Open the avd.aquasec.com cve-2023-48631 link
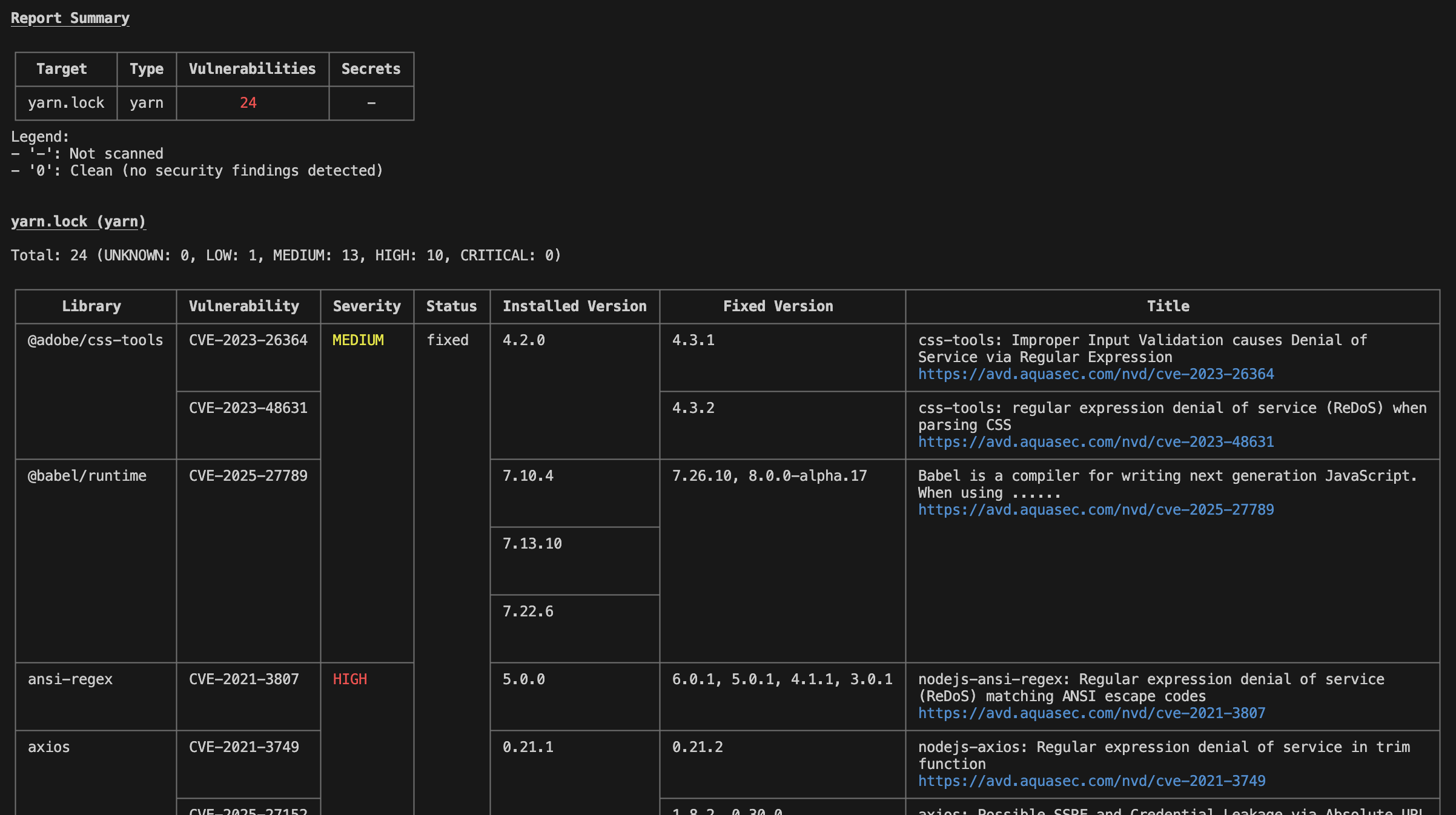The height and width of the screenshot is (815, 1456). 1096,442
